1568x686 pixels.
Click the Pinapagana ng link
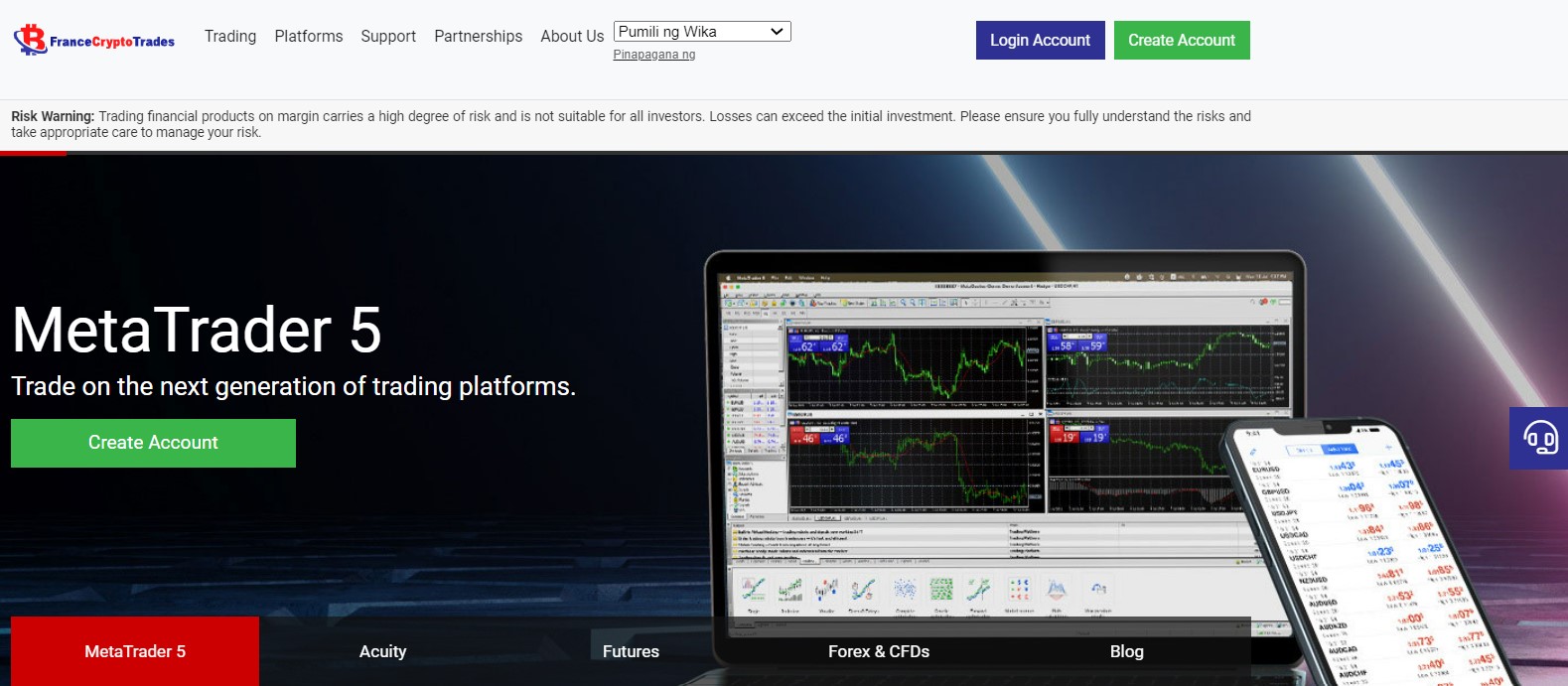click(x=654, y=55)
